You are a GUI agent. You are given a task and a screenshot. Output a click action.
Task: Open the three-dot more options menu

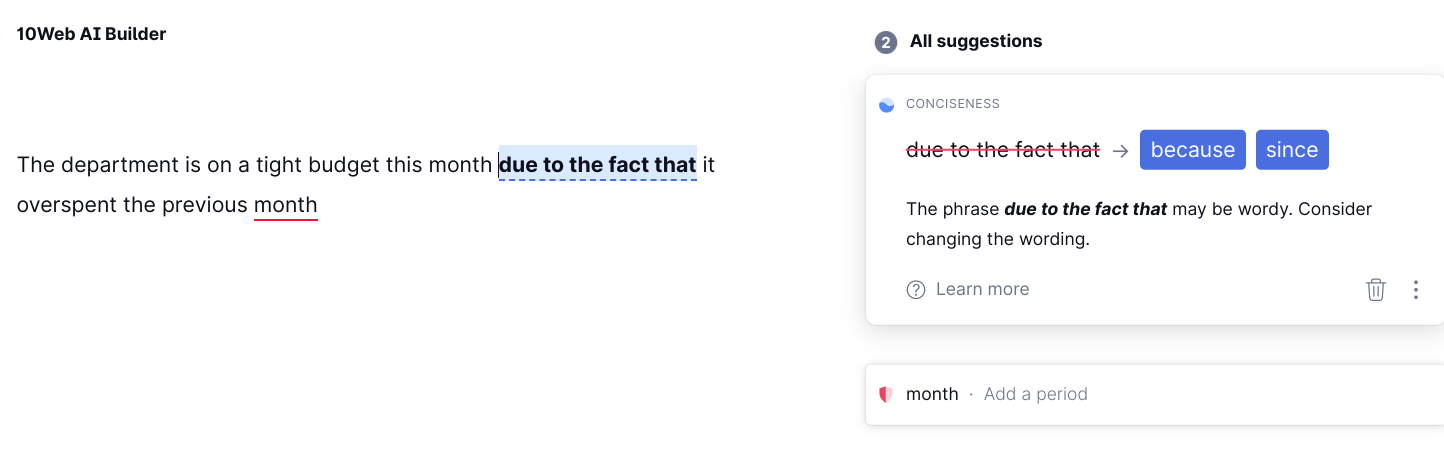(x=1415, y=290)
